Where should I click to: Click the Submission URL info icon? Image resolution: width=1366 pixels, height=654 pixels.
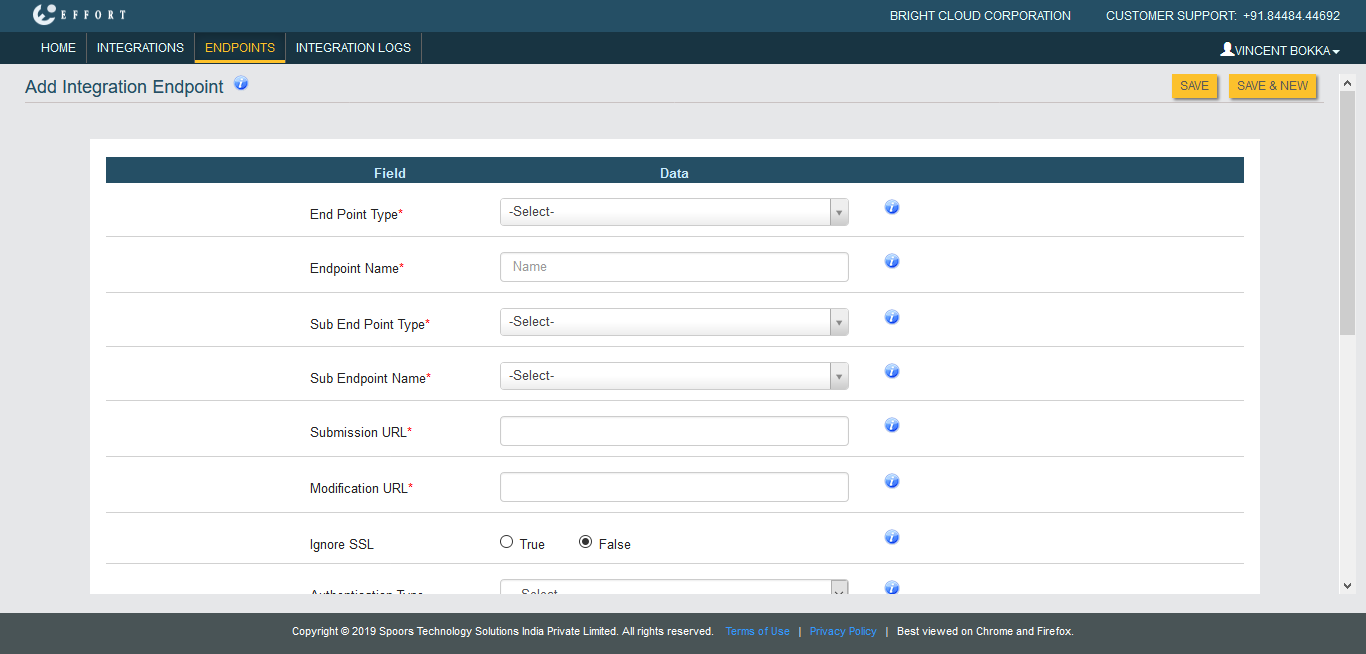coord(892,425)
